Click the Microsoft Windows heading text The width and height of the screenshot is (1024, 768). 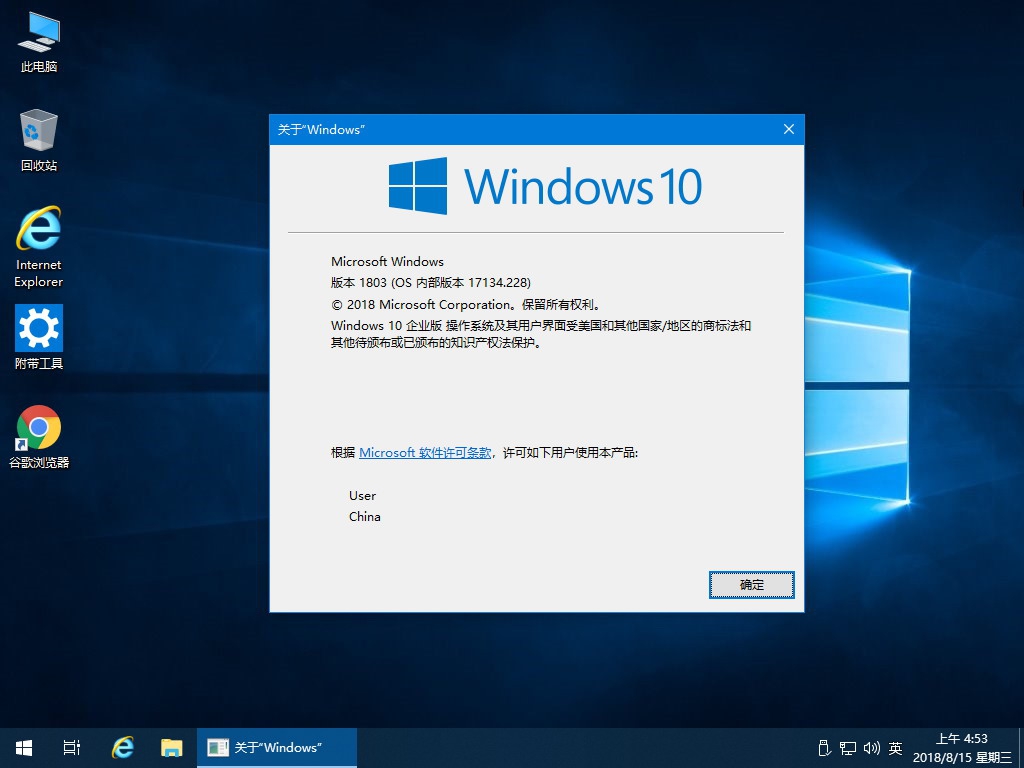coord(387,261)
